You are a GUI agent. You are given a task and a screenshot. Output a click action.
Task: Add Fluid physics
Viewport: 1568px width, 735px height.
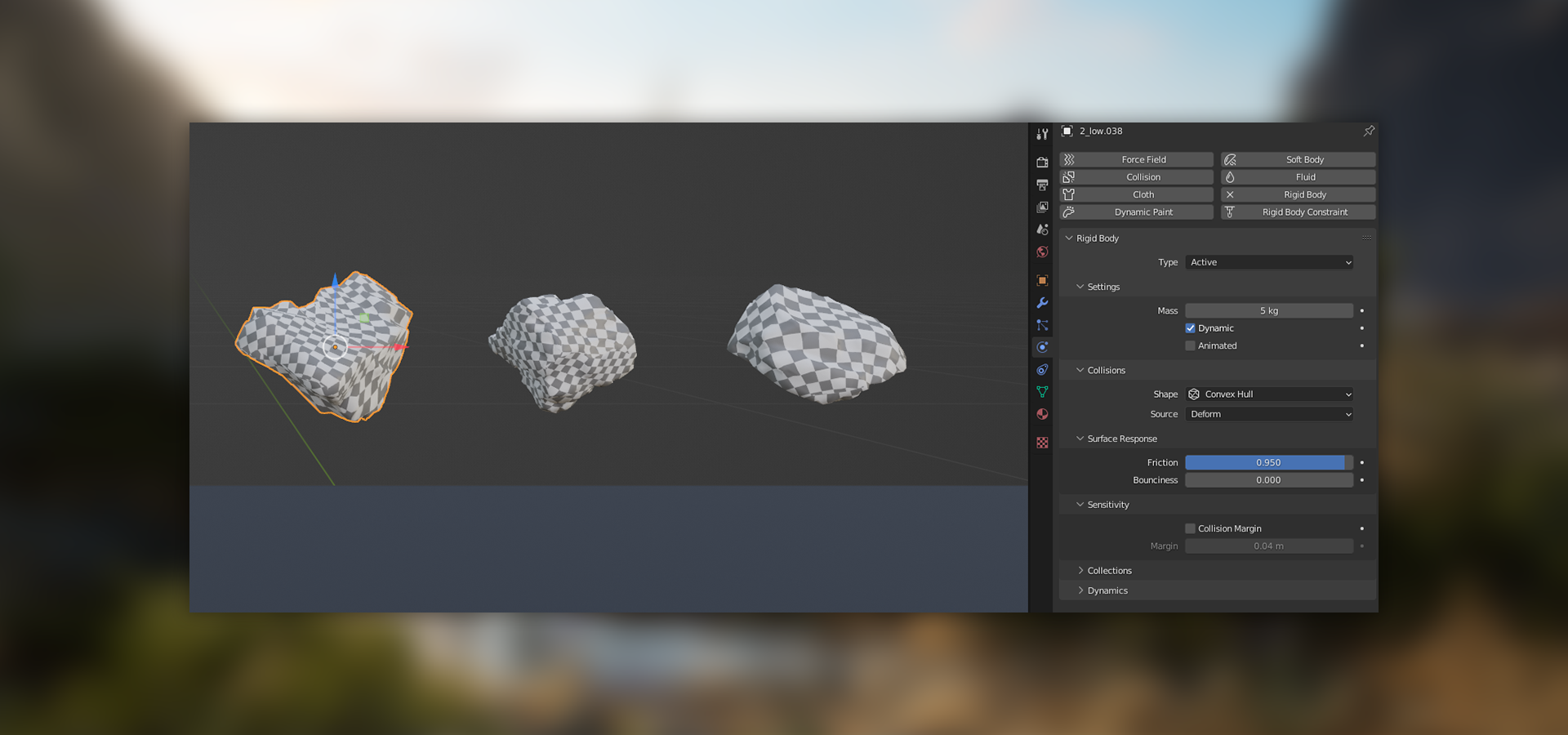click(1298, 177)
